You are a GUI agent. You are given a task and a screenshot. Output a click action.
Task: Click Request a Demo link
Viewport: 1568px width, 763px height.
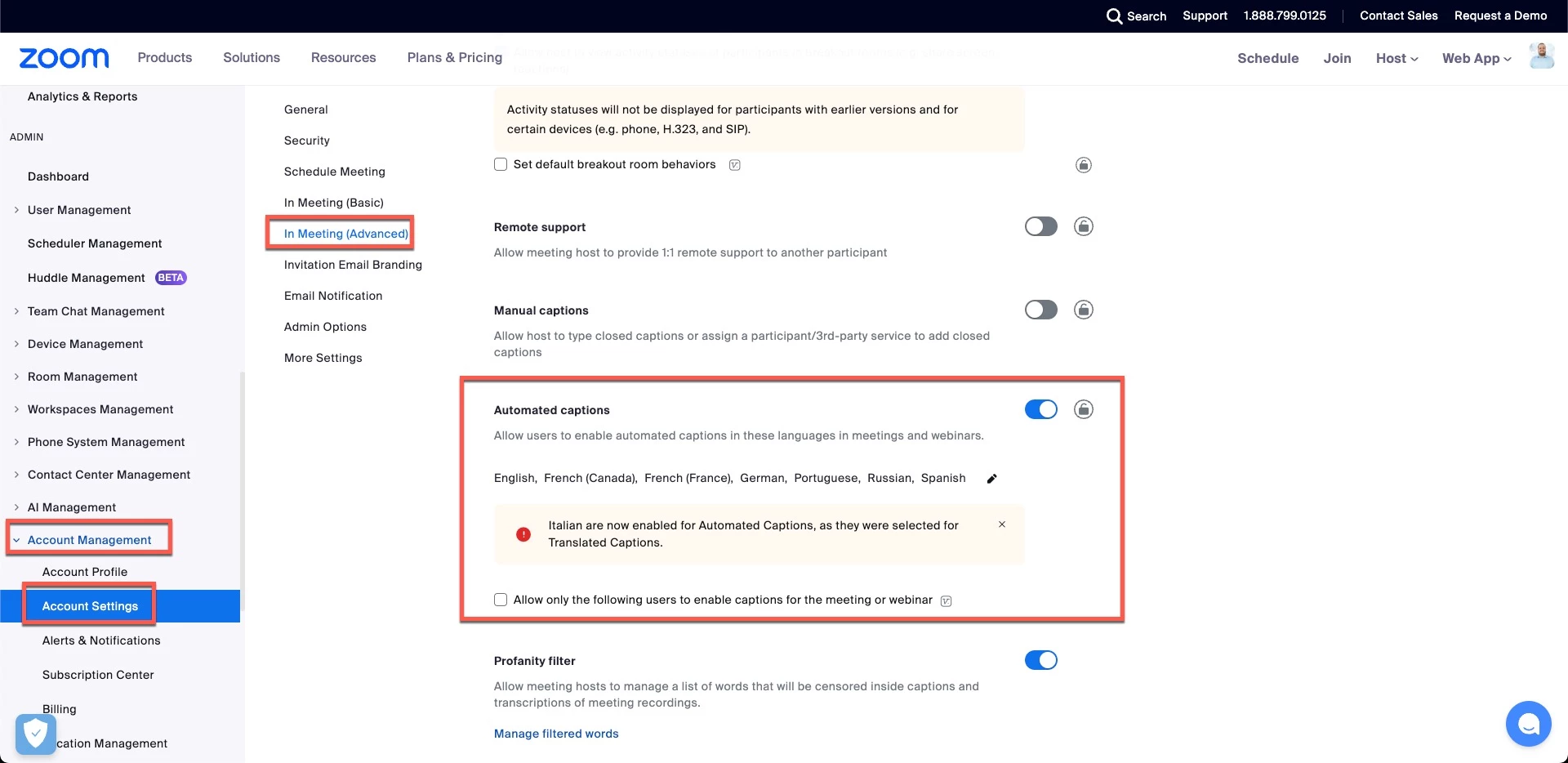tap(1500, 16)
